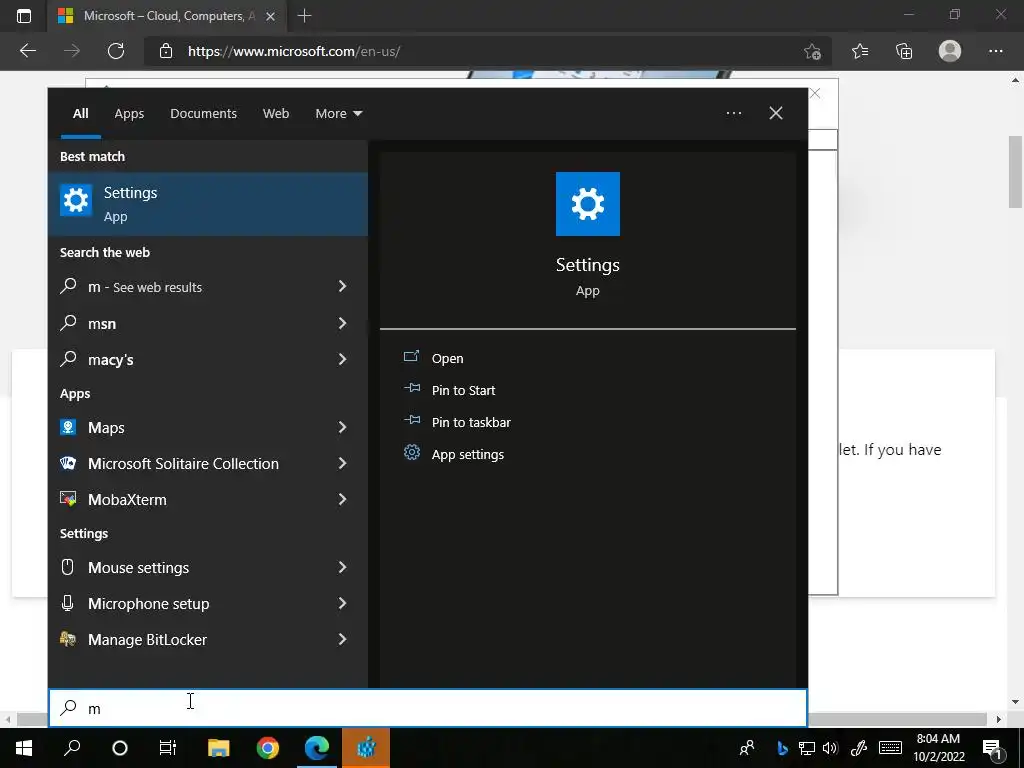Click the macy's web suggestion text

tap(110, 359)
